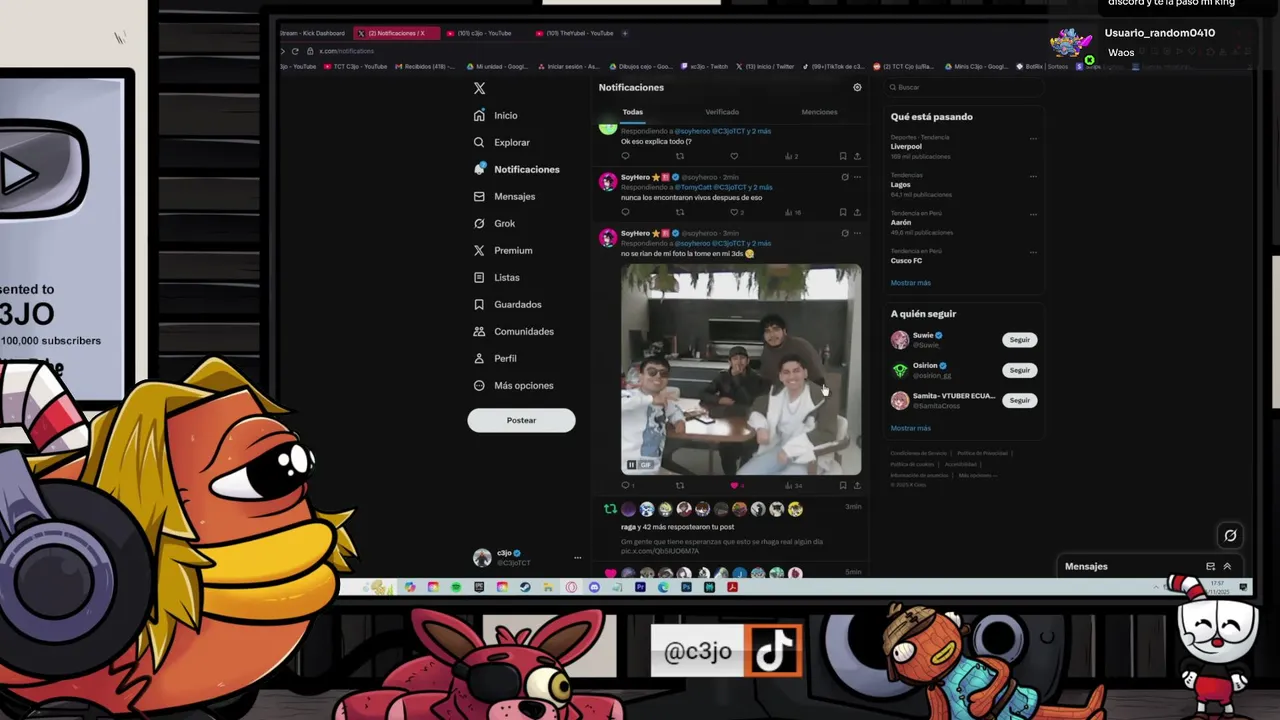This screenshot has height=720, width=1280.
Task: Click the Steam taskbar icon
Action: [x=525, y=587]
